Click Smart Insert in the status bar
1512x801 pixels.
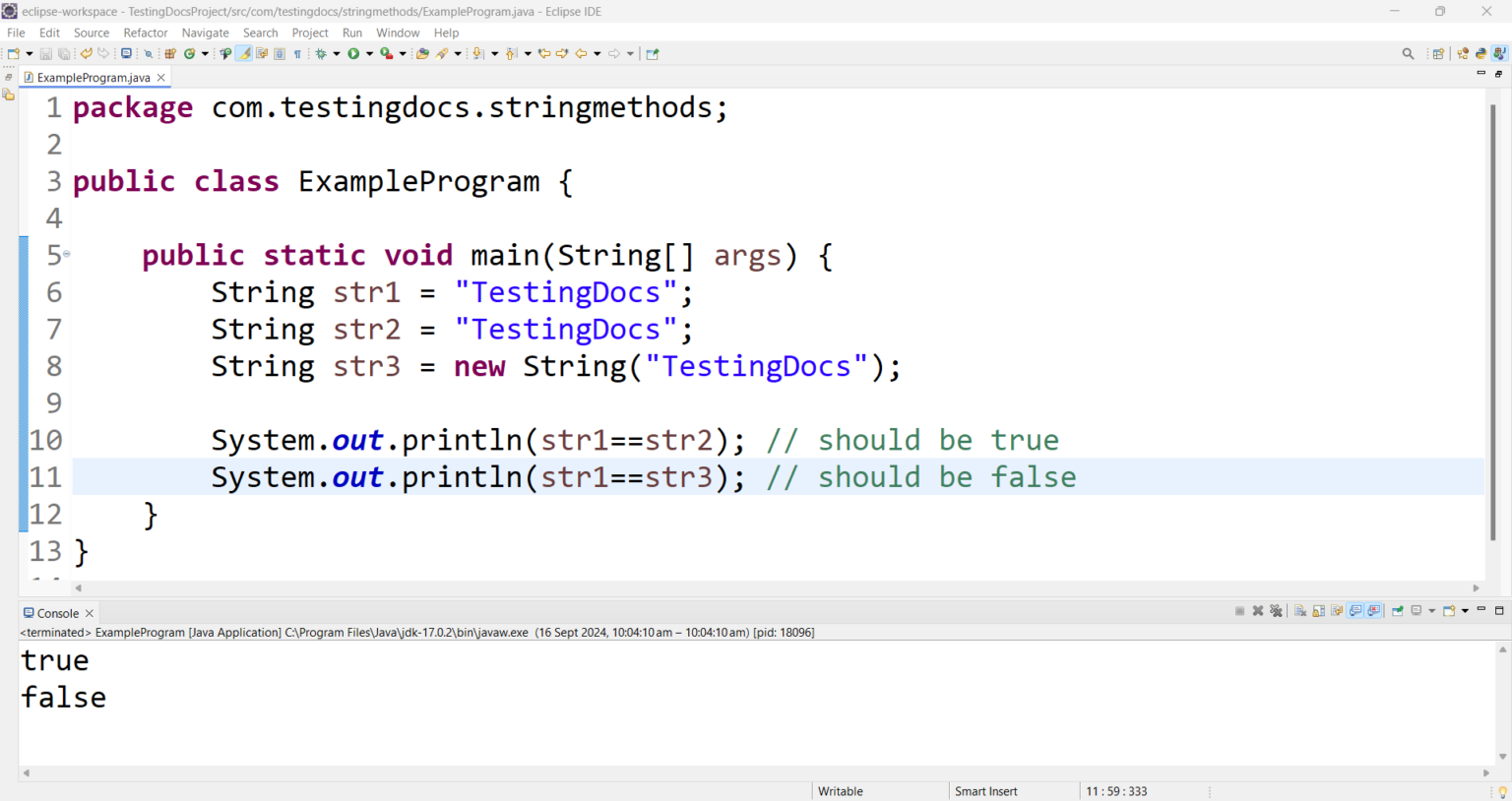pos(985,791)
